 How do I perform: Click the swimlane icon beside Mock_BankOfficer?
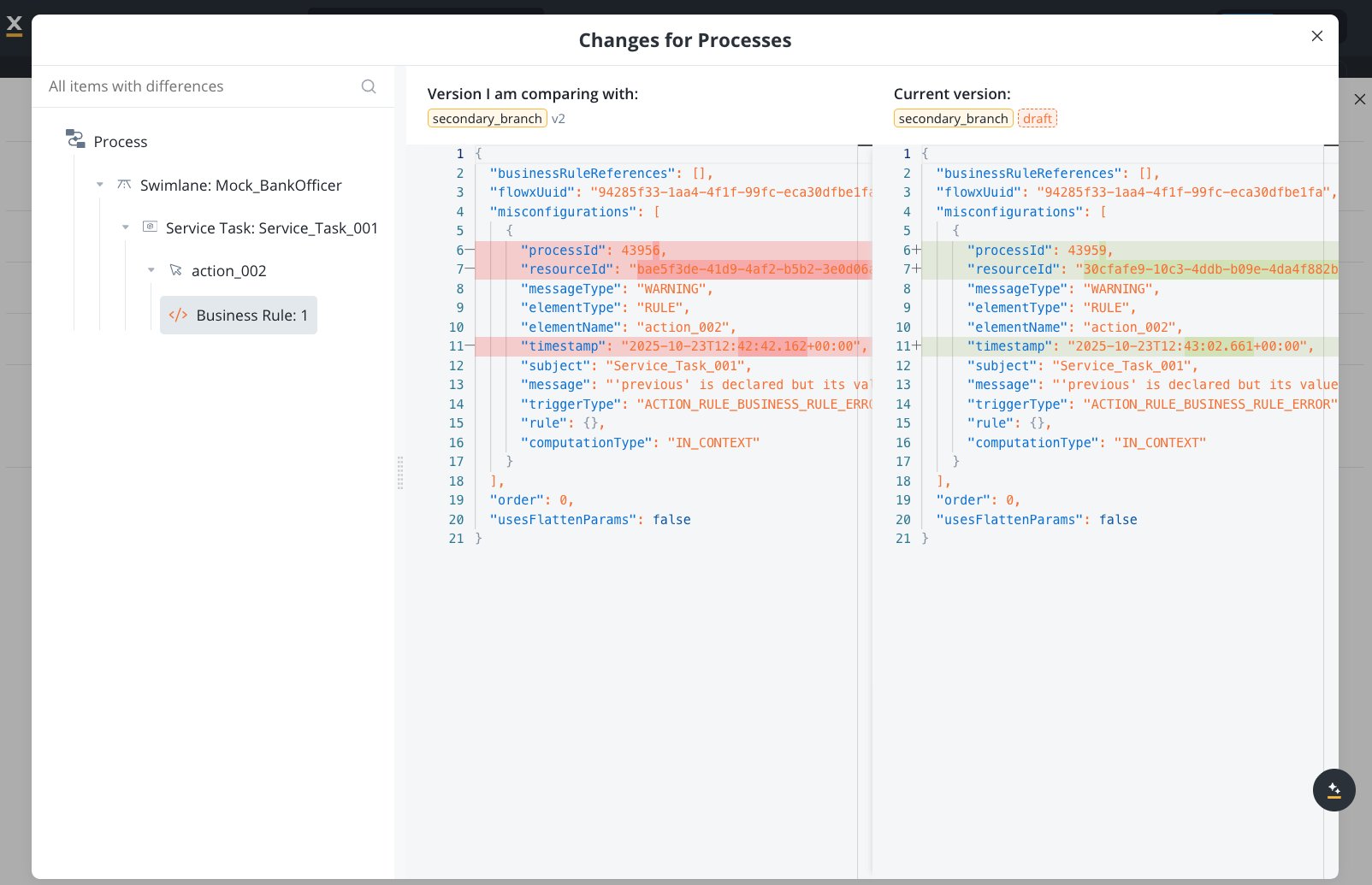(x=124, y=185)
